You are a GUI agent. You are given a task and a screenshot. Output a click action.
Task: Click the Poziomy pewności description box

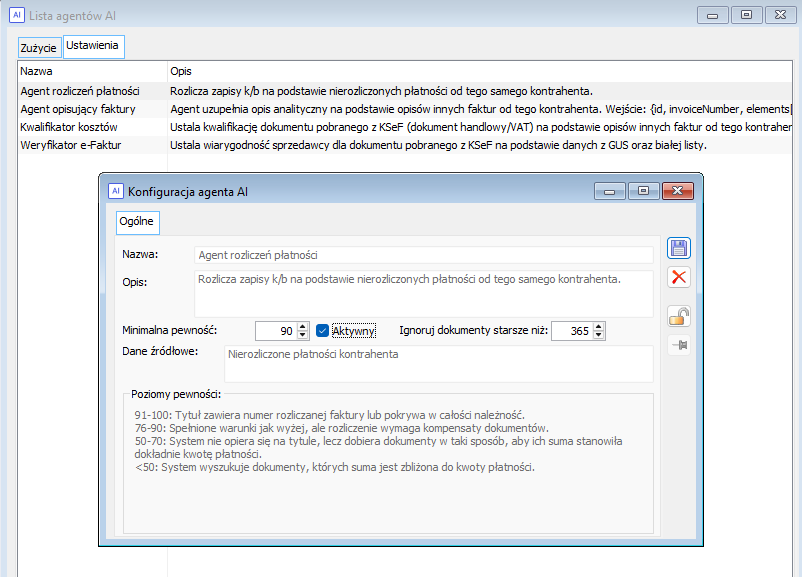pos(388,464)
